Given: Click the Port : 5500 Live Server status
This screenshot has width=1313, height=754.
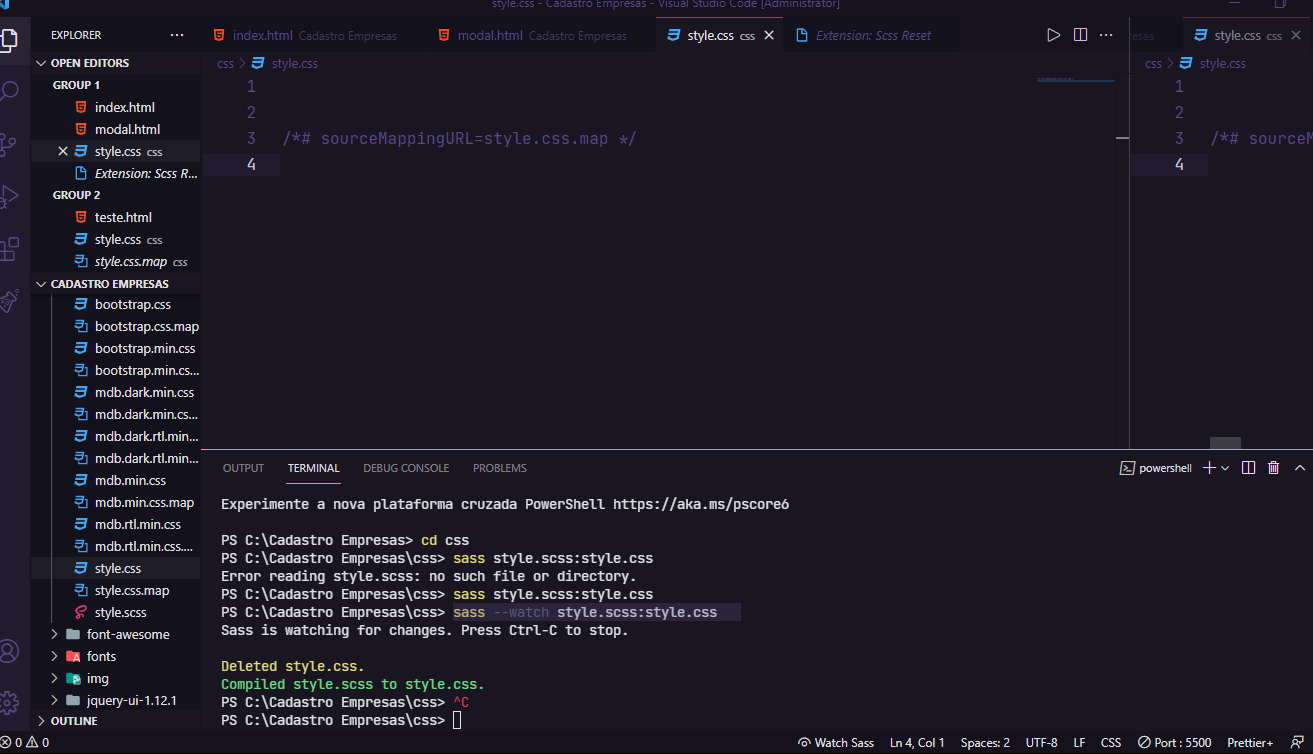Looking at the screenshot, I should point(1174,743).
